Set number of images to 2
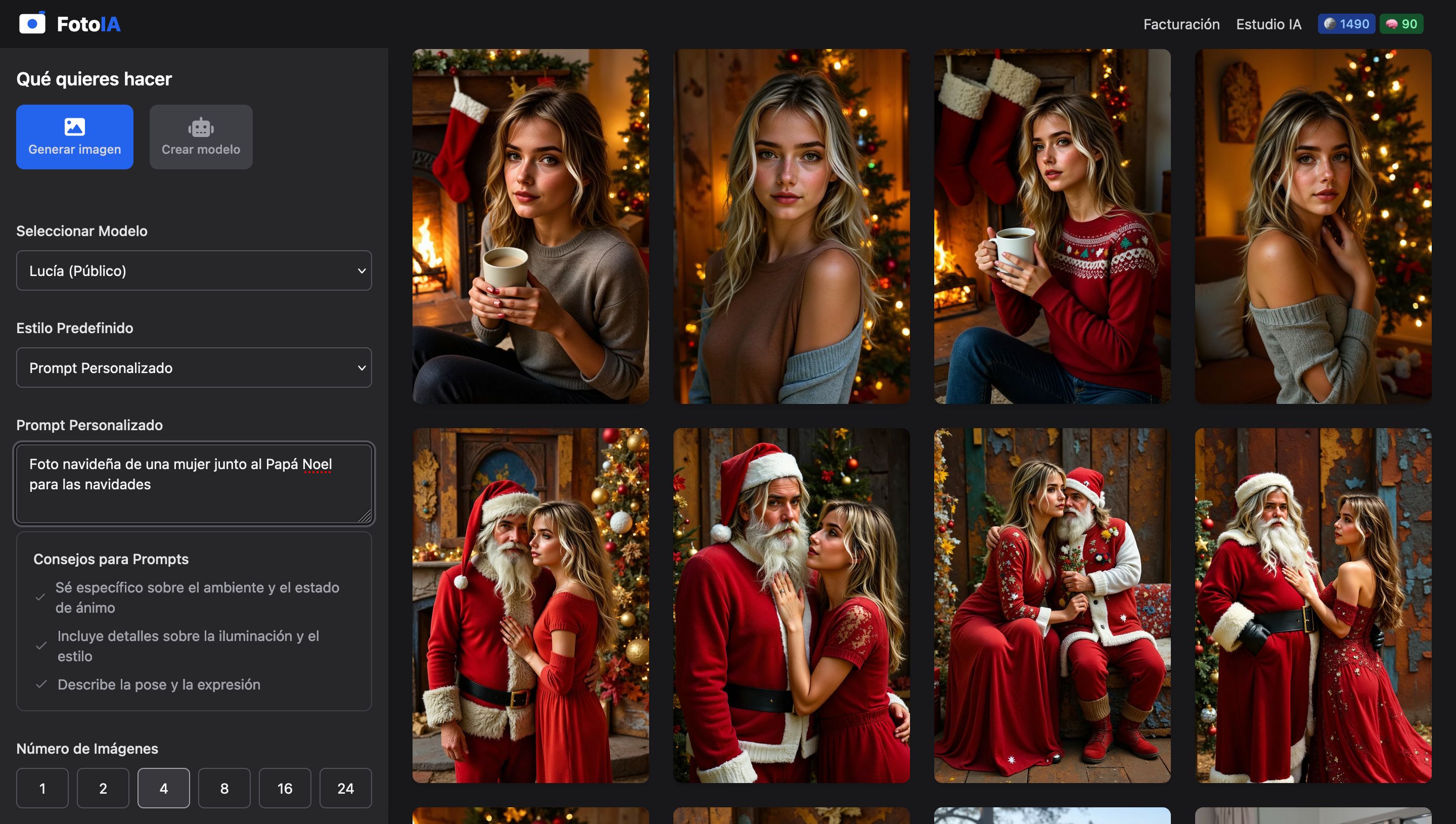 [103, 788]
